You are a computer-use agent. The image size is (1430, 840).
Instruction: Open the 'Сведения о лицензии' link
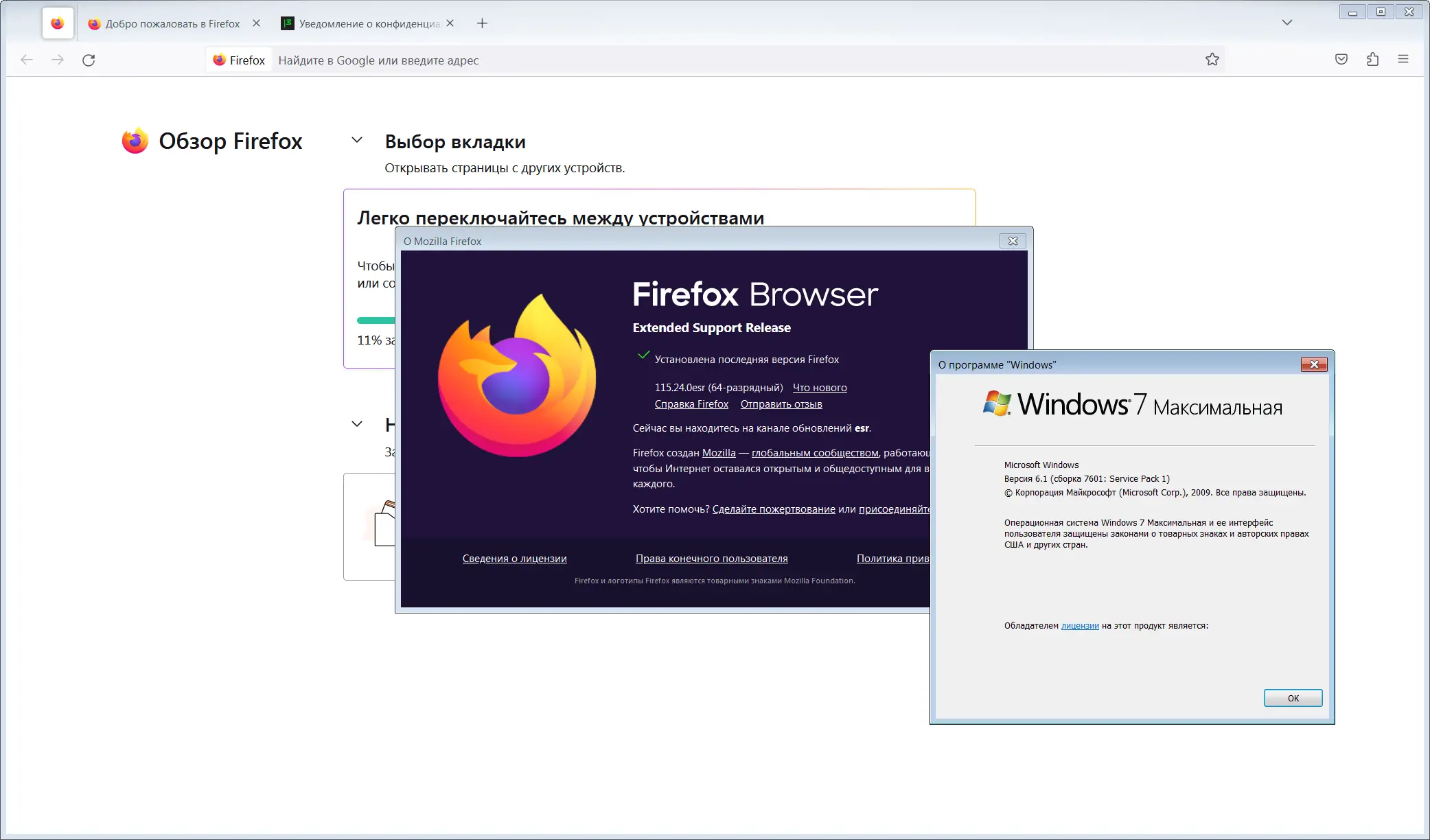[514, 559]
